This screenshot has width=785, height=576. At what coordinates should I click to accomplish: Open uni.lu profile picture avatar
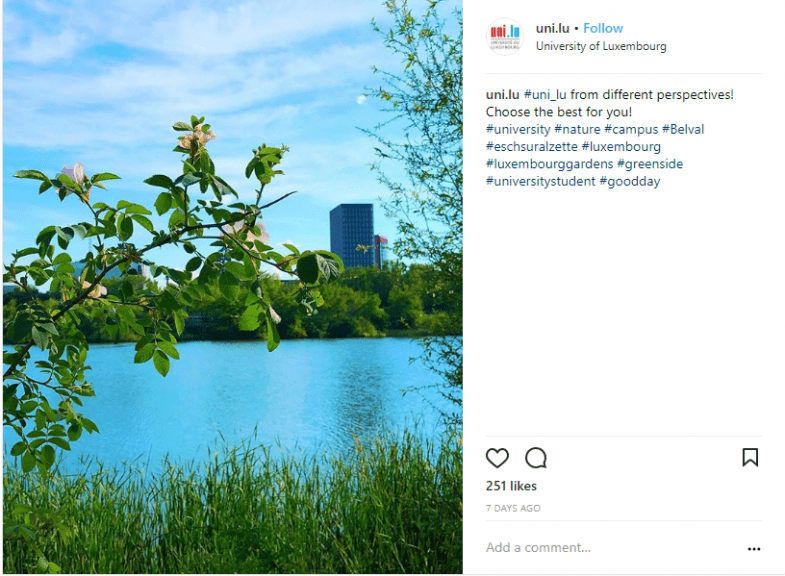[505, 37]
